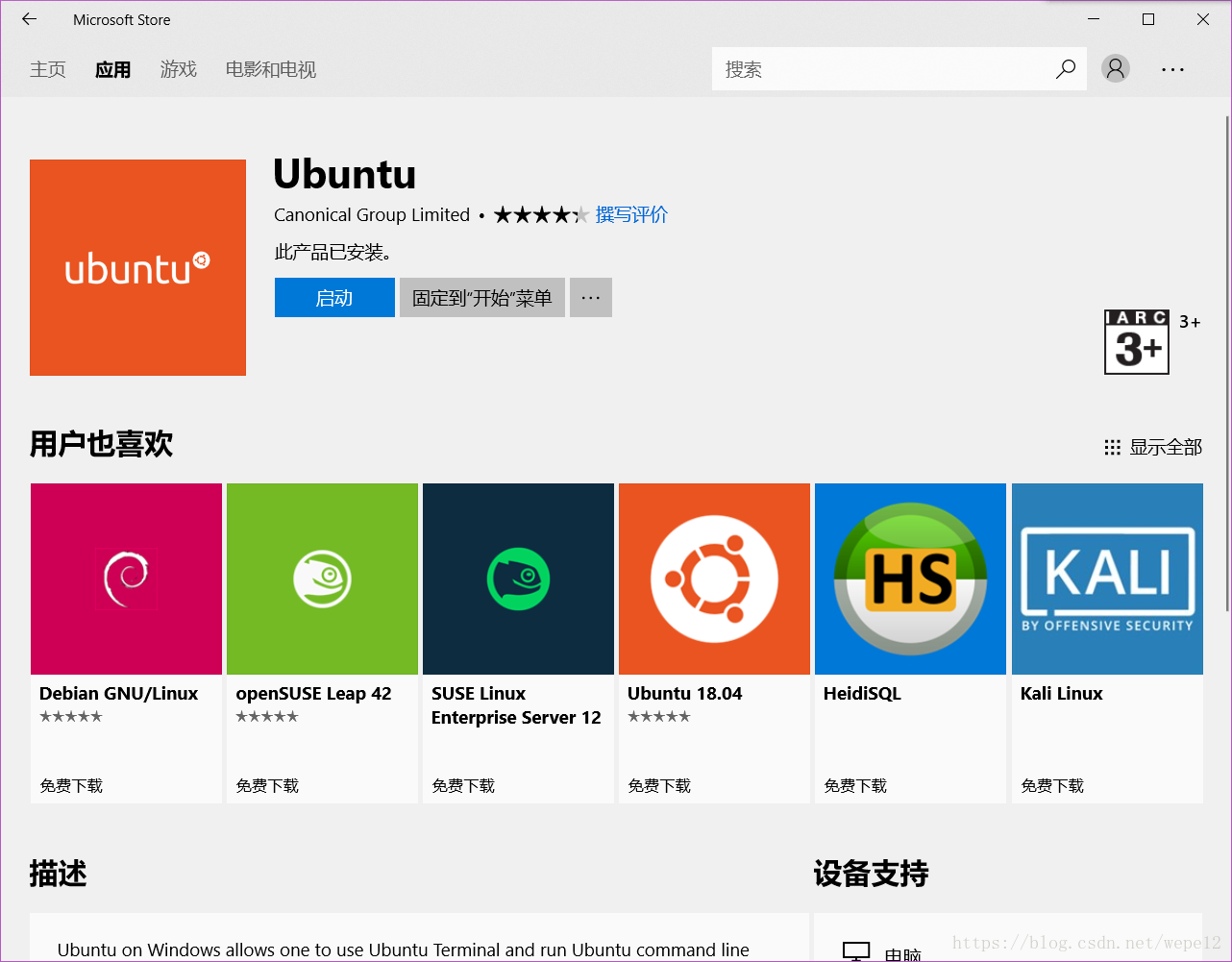This screenshot has height=962, width=1232.
Task: Open the SUSE Linux Enterprise Server tile
Action: click(518, 579)
